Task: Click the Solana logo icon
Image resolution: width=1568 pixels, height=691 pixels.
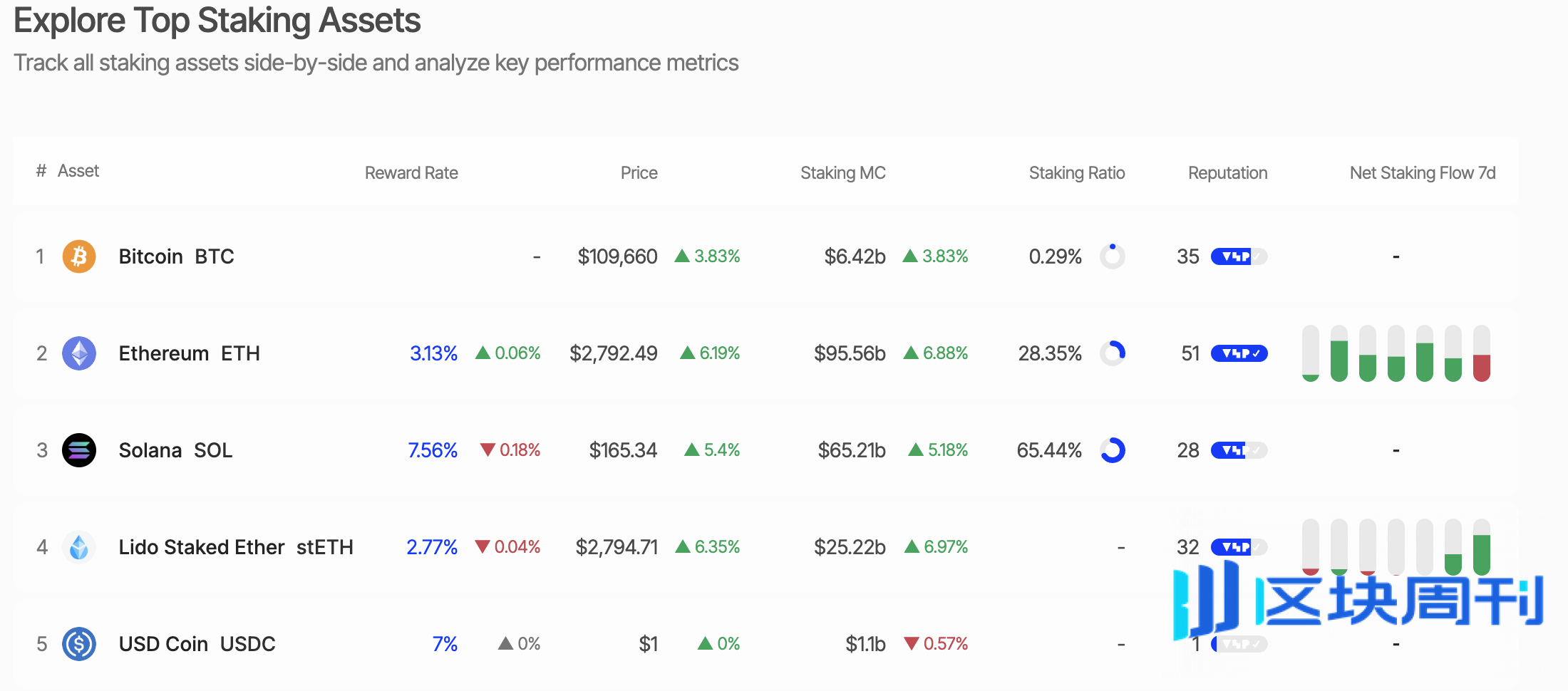Action: pos(79,450)
